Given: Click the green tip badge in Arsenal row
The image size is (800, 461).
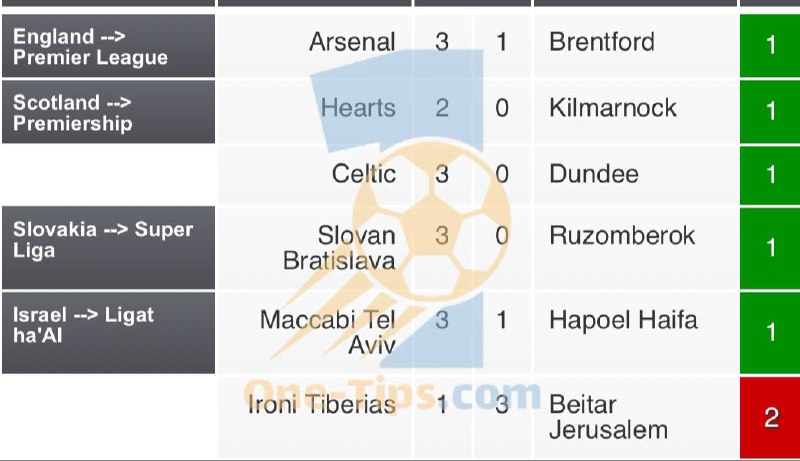Looking at the screenshot, I should (770, 45).
